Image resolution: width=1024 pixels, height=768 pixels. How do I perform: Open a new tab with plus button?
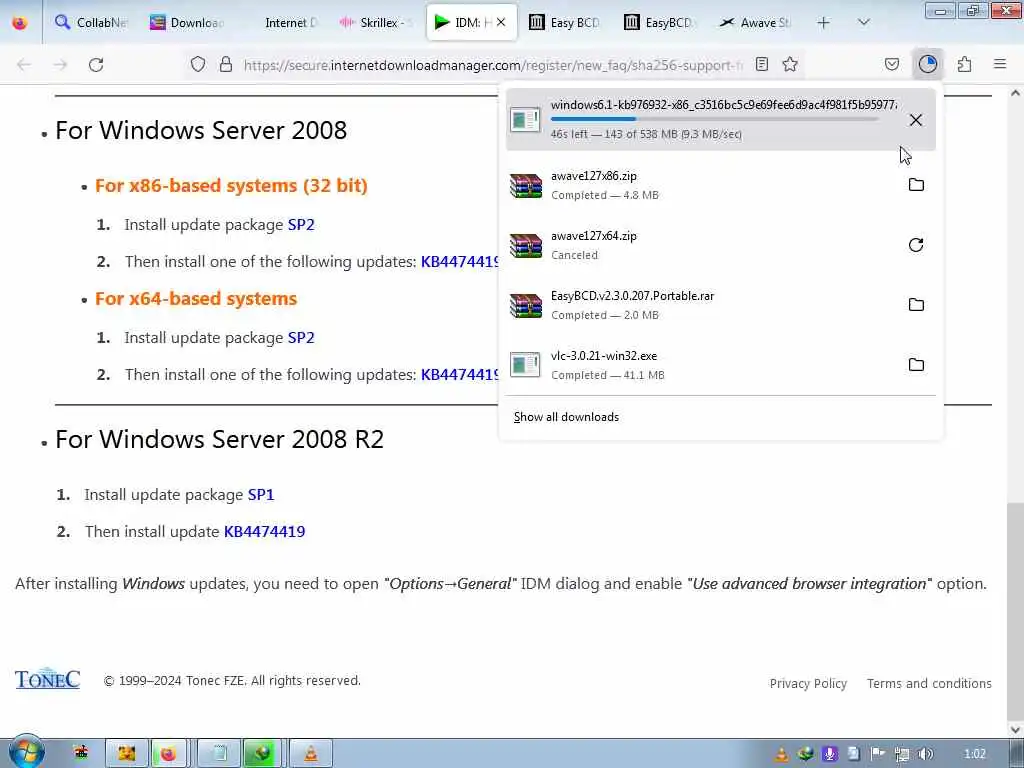point(824,22)
